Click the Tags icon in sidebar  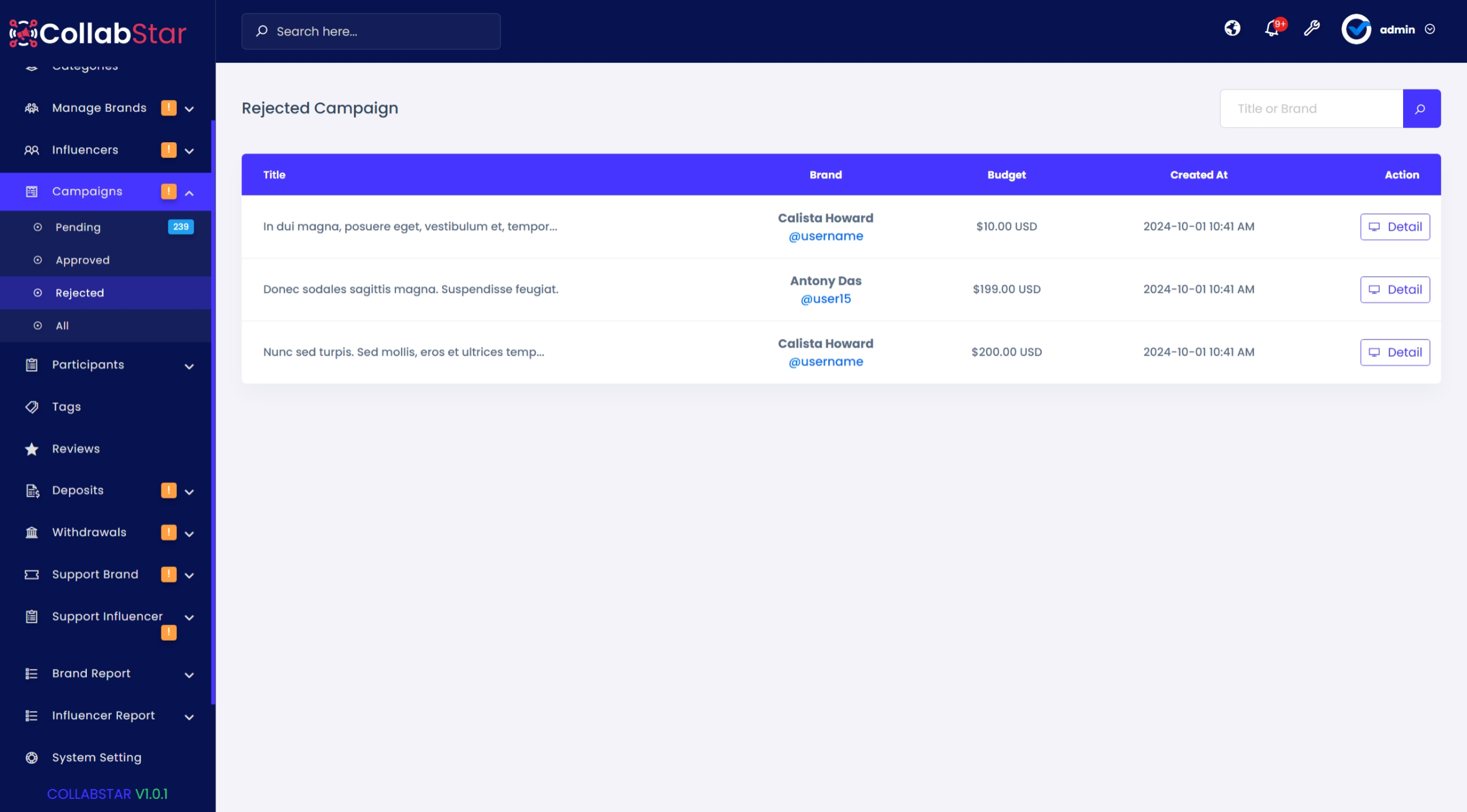(32, 407)
